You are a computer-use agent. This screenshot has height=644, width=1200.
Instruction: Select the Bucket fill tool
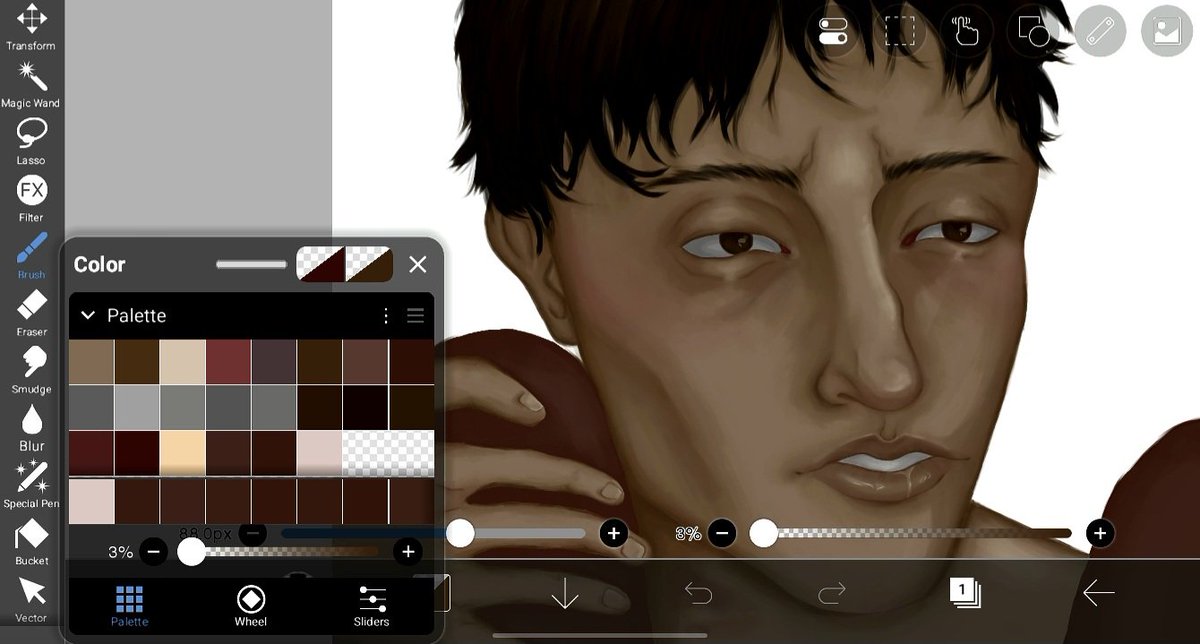click(x=31, y=541)
